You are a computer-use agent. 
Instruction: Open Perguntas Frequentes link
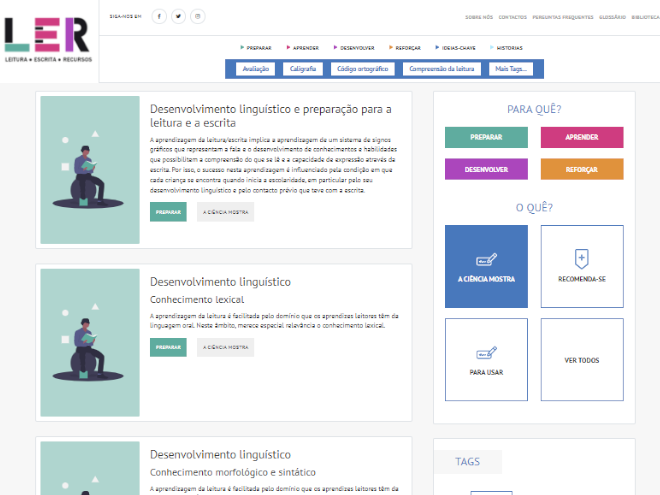point(563,17)
